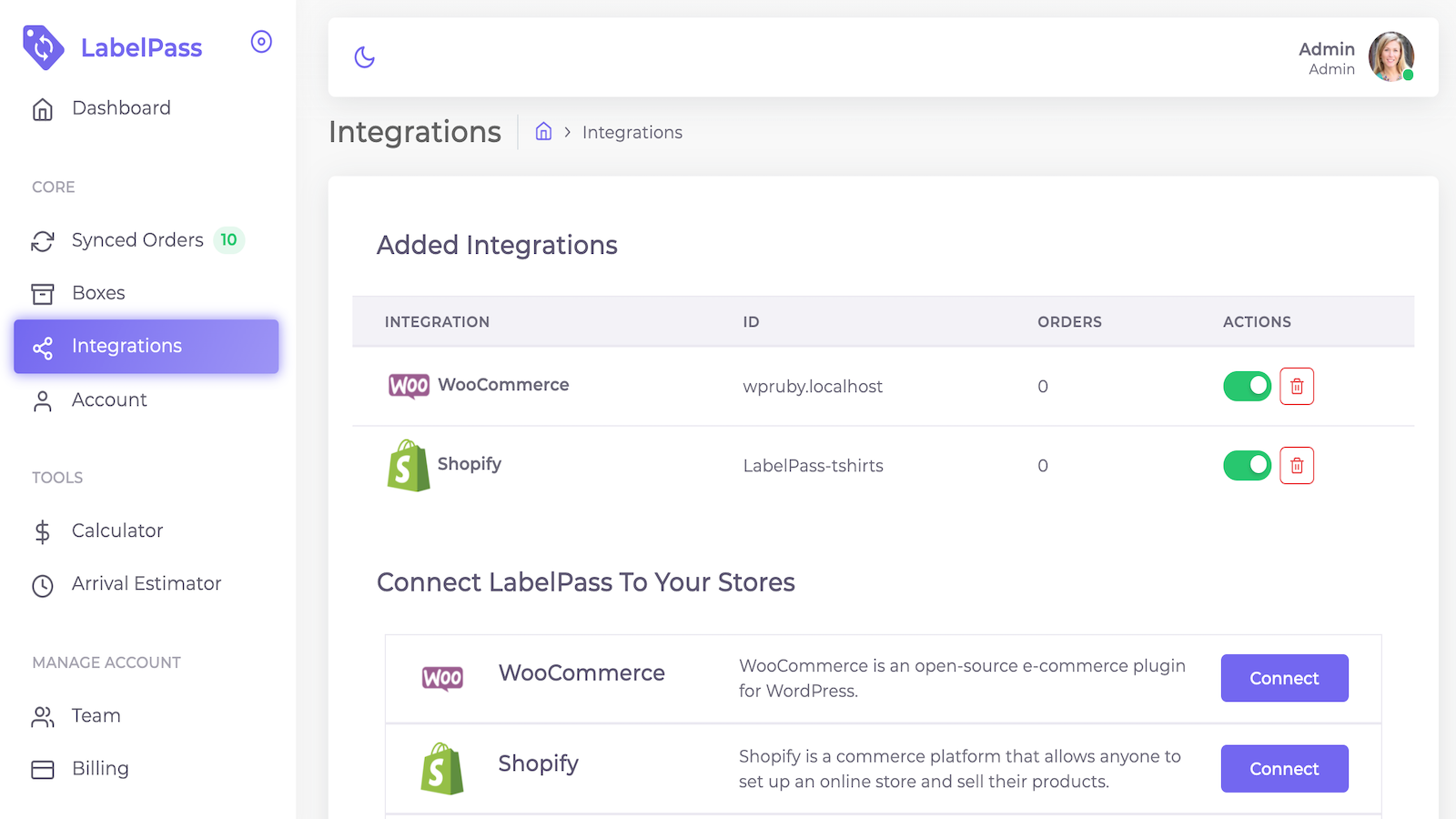Viewport: 1456px width, 819px height.
Task: Click the LabelPass brand name
Action: tap(141, 48)
